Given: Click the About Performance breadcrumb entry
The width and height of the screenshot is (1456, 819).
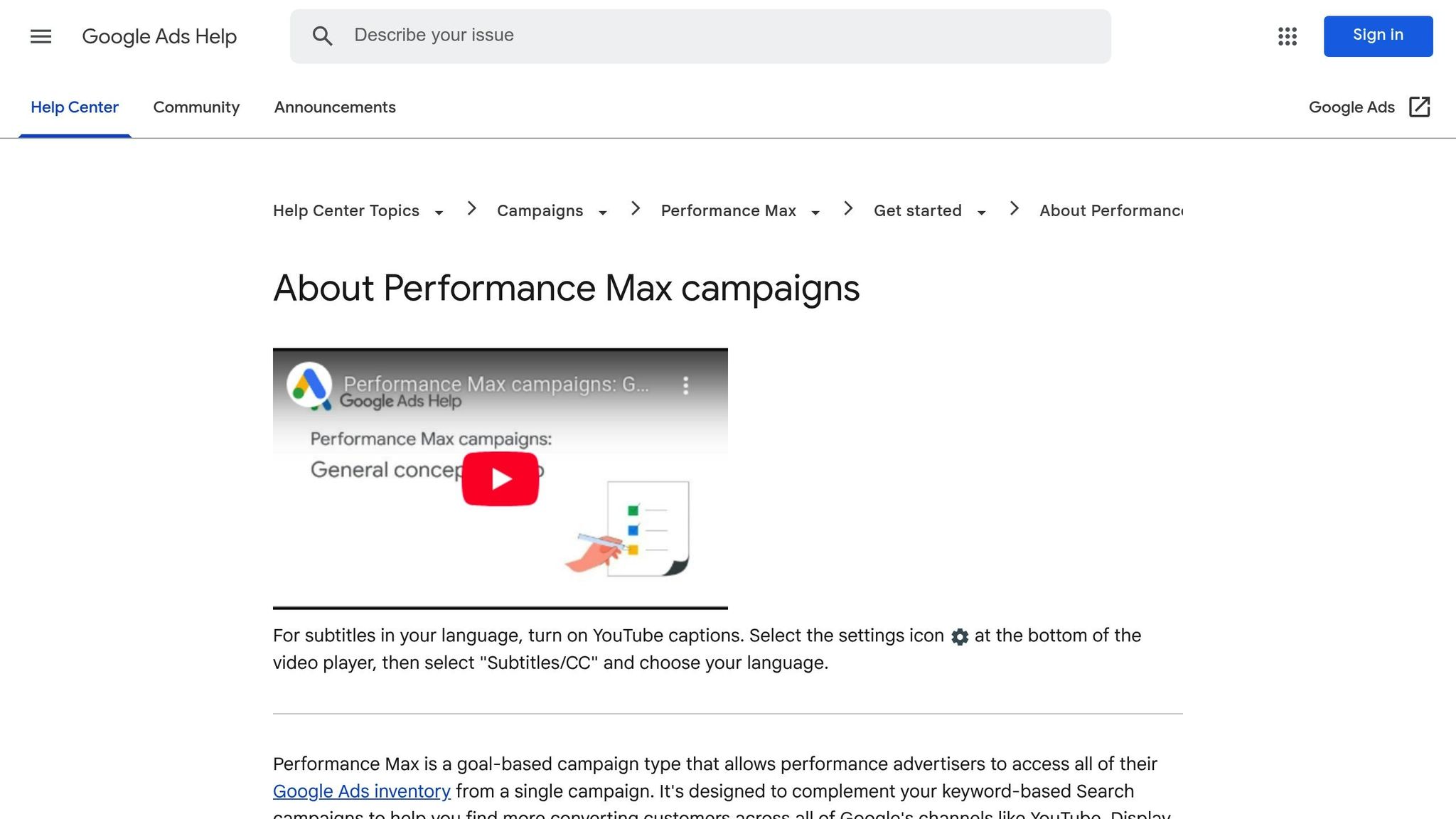Looking at the screenshot, I should pos(1111,210).
